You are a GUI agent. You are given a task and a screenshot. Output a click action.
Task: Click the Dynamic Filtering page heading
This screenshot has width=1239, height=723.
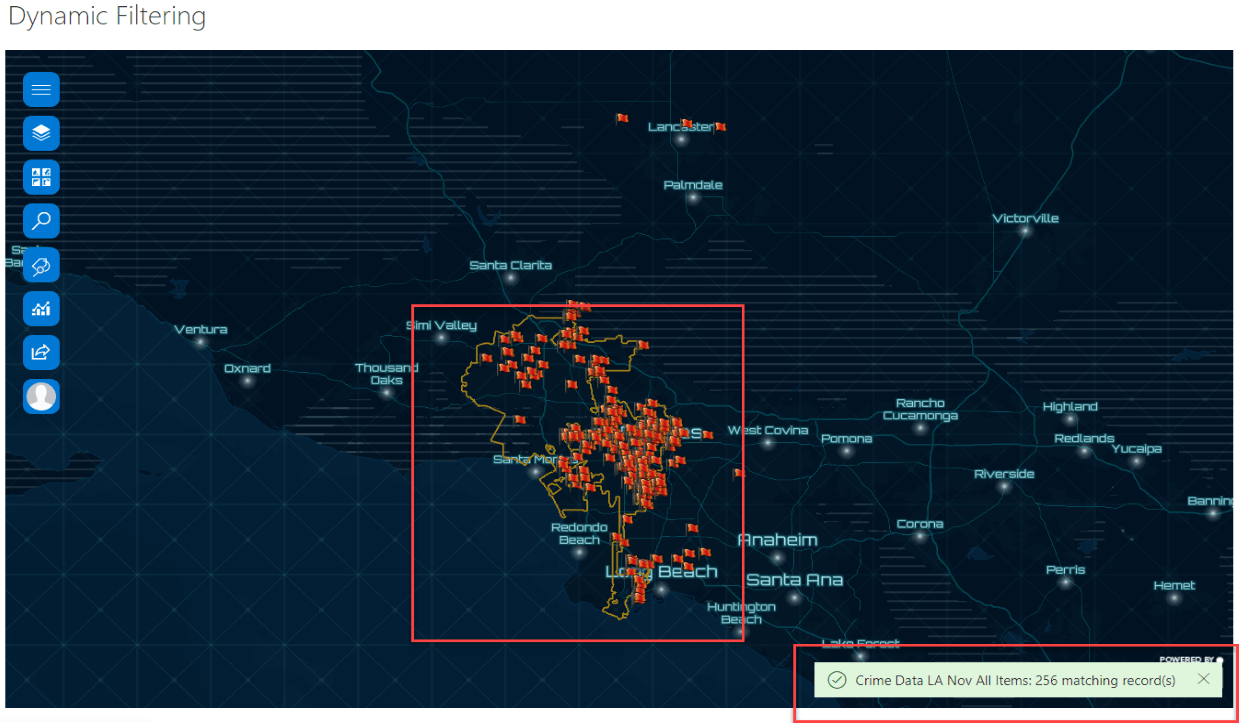click(107, 16)
